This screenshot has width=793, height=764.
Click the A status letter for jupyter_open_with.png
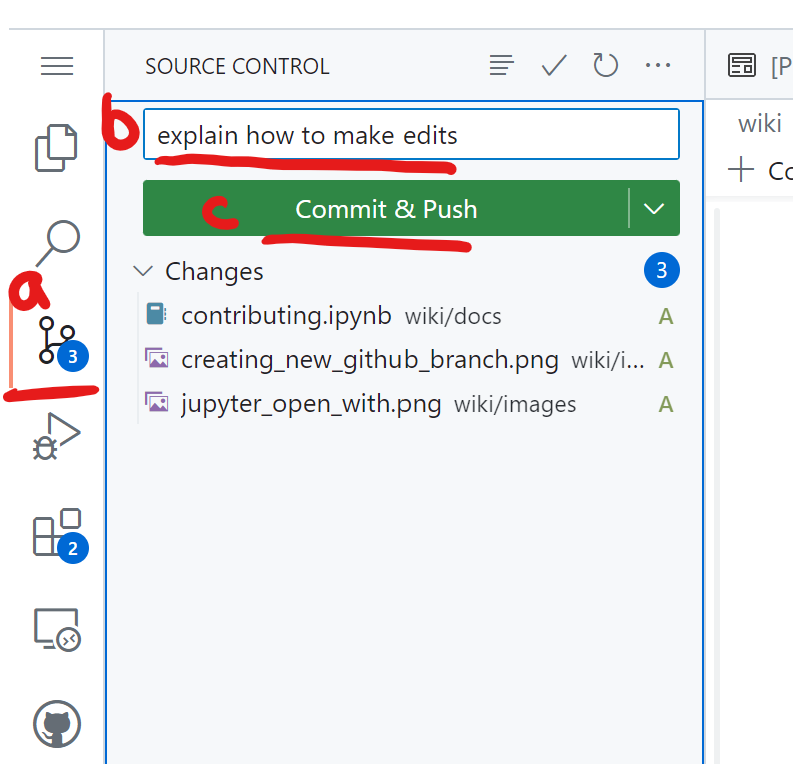[x=666, y=405]
